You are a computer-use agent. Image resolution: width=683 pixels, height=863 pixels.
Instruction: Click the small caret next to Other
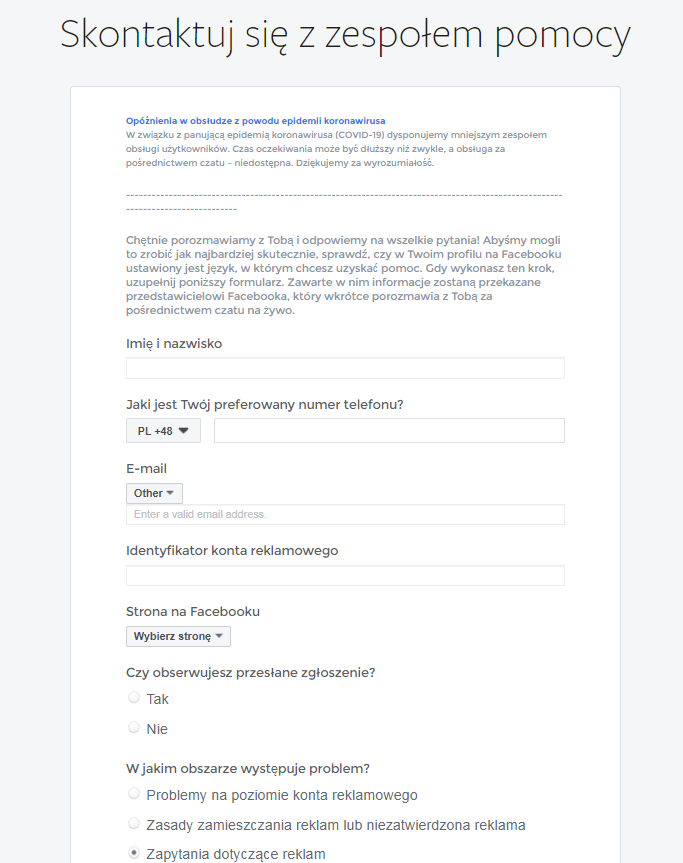[x=170, y=493]
